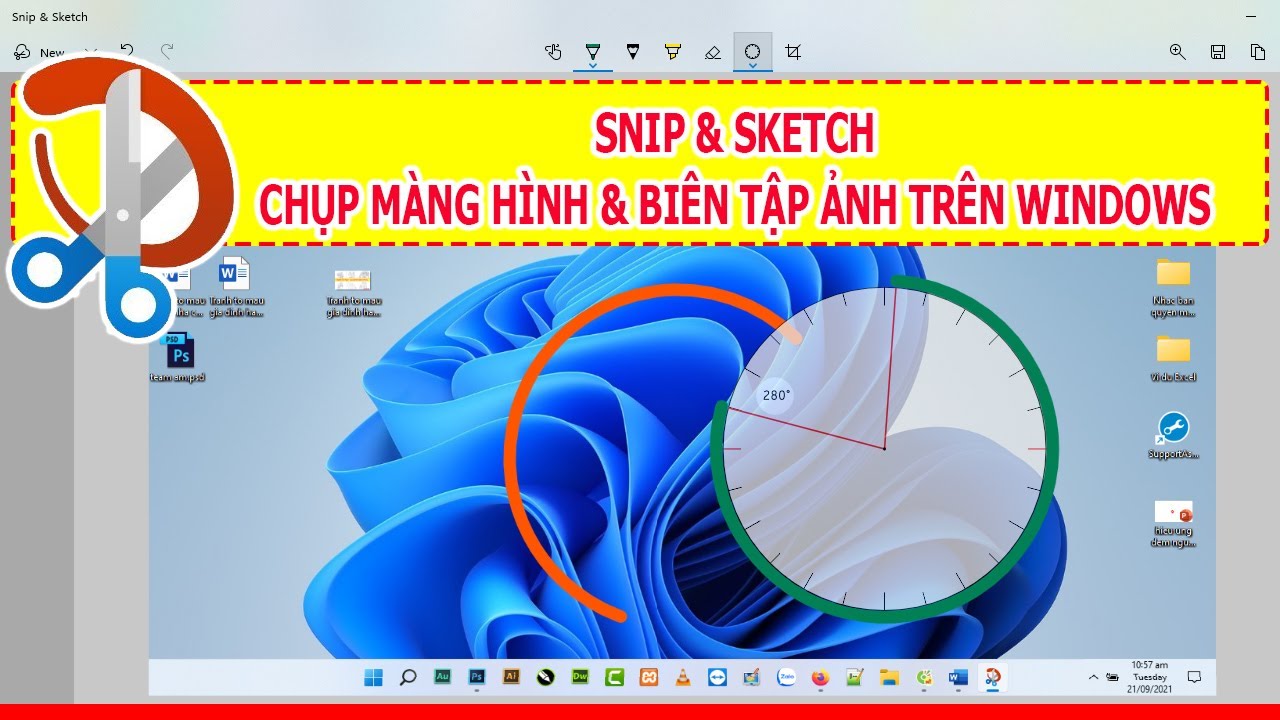Toggle the Touch Writing tool

[x=553, y=51]
